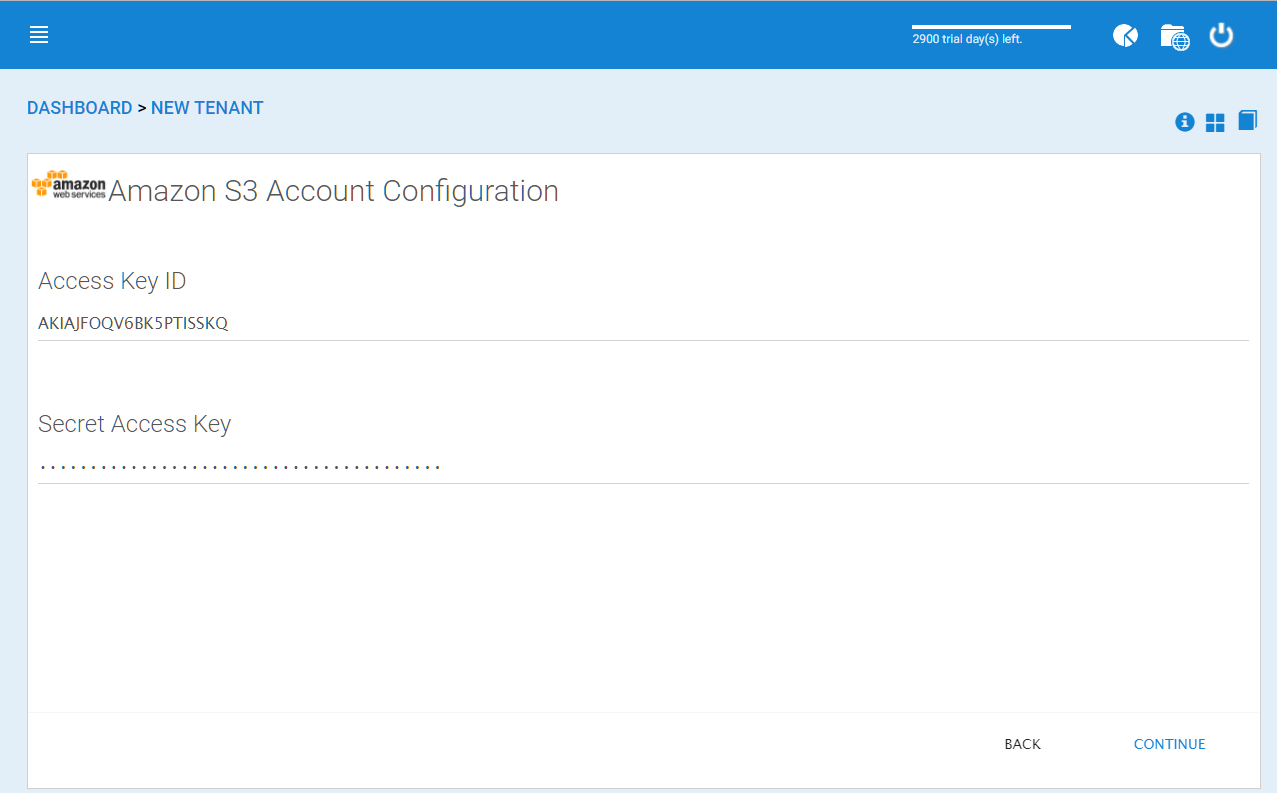Switch to the grid tiles view icon
The height and width of the screenshot is (793, 1277).
pos(1215,123)
